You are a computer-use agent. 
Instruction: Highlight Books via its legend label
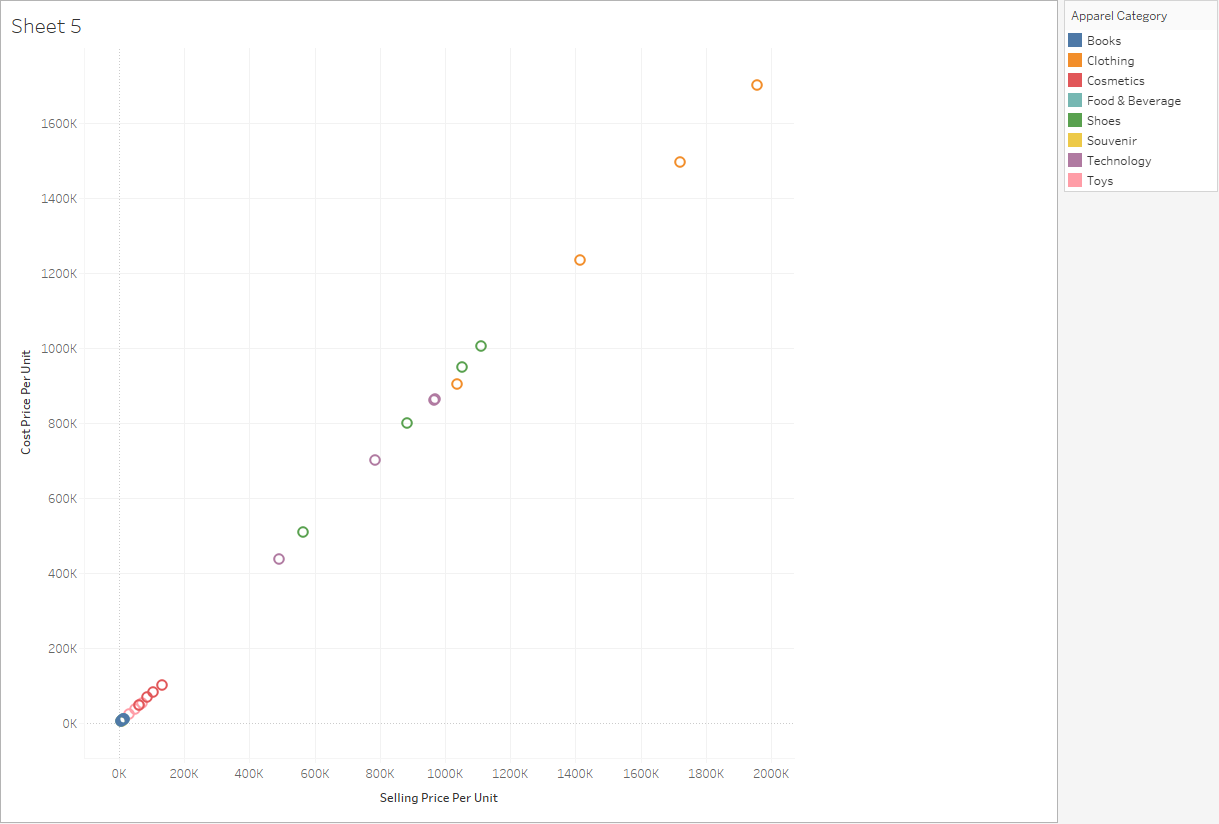pos(1104,41)
